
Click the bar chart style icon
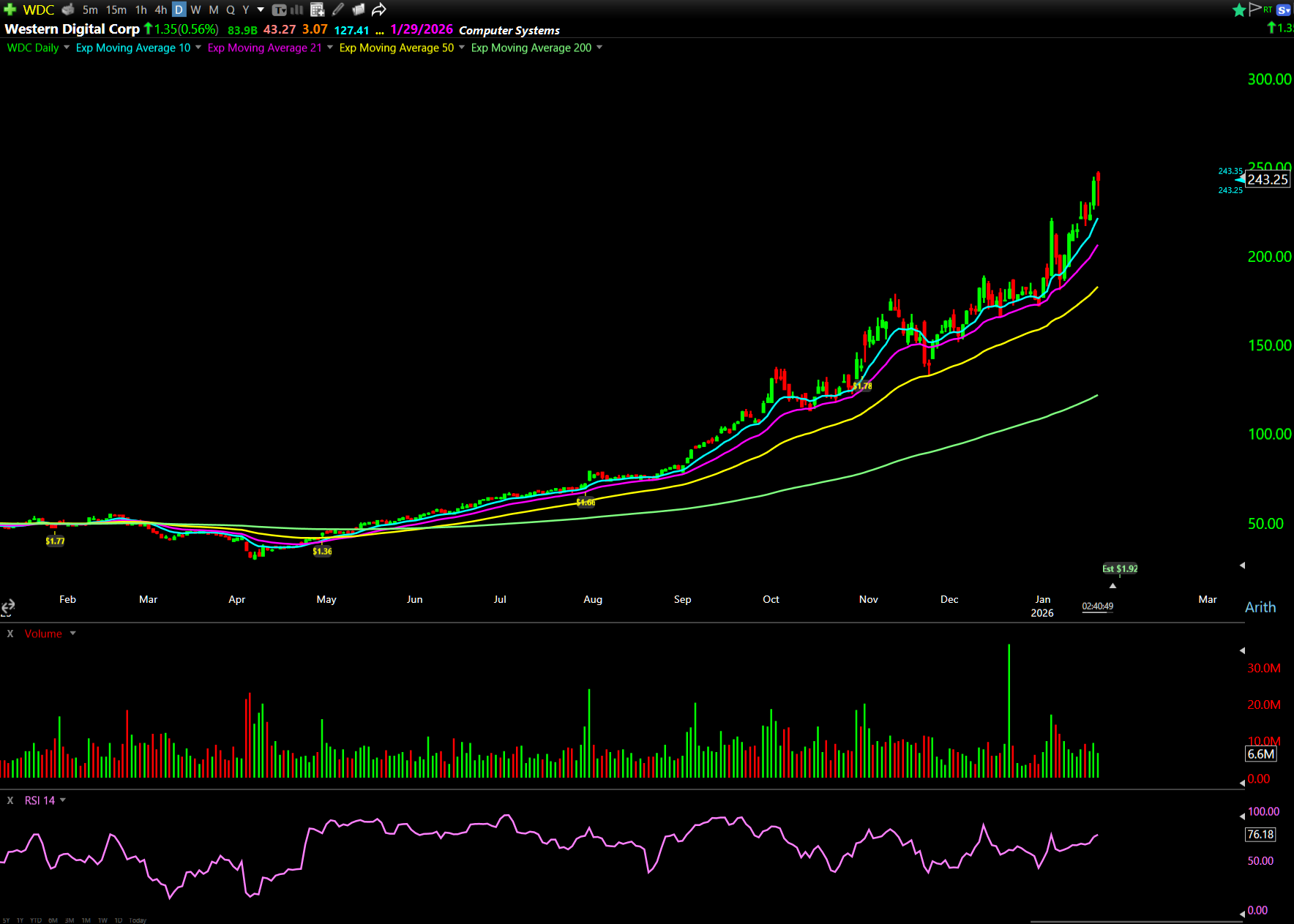click(x=296, y=10)
